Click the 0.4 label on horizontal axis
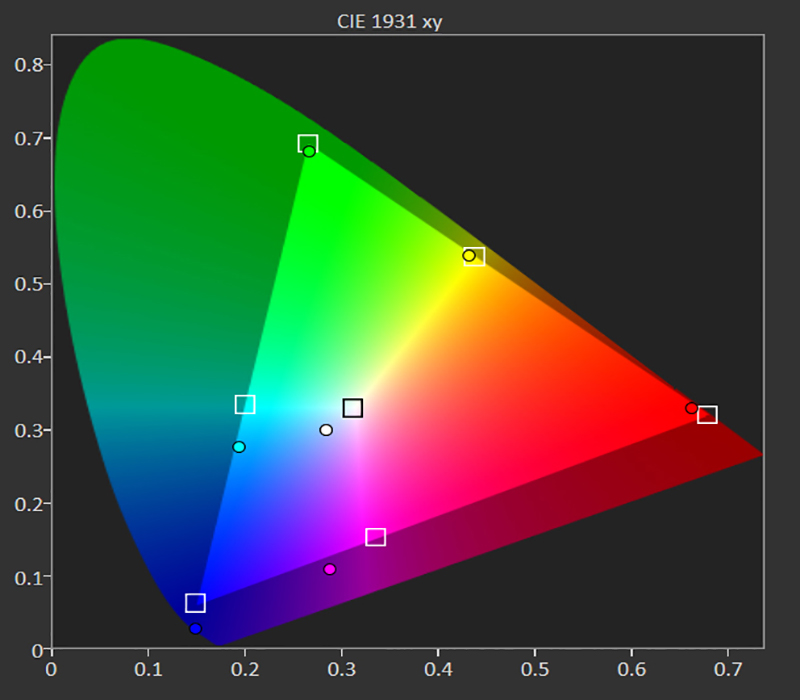The width and height of the screenshot is (800, 700). [x=438, y=669]
